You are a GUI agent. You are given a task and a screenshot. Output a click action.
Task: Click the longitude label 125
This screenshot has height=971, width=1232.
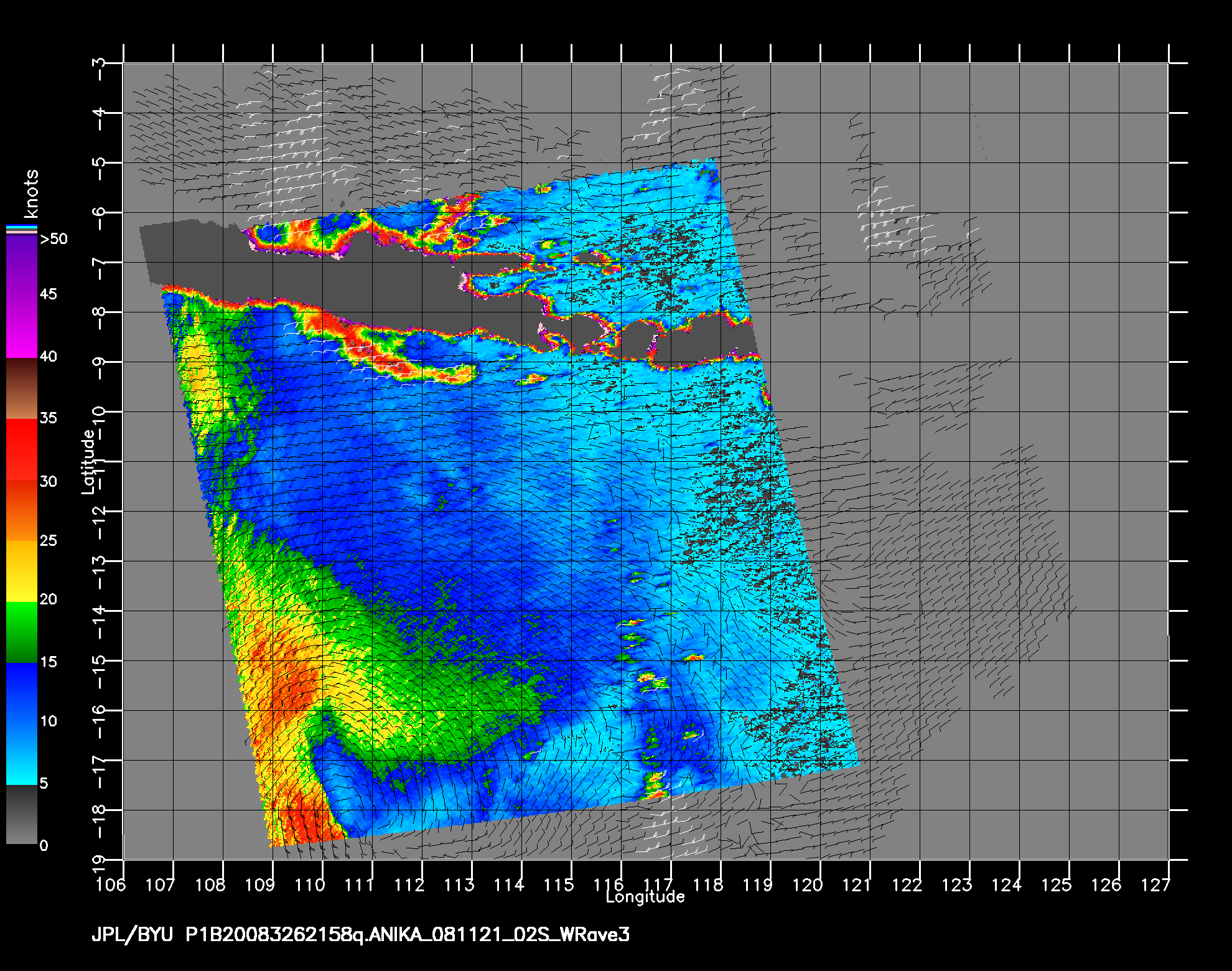tap(1057, 884)
